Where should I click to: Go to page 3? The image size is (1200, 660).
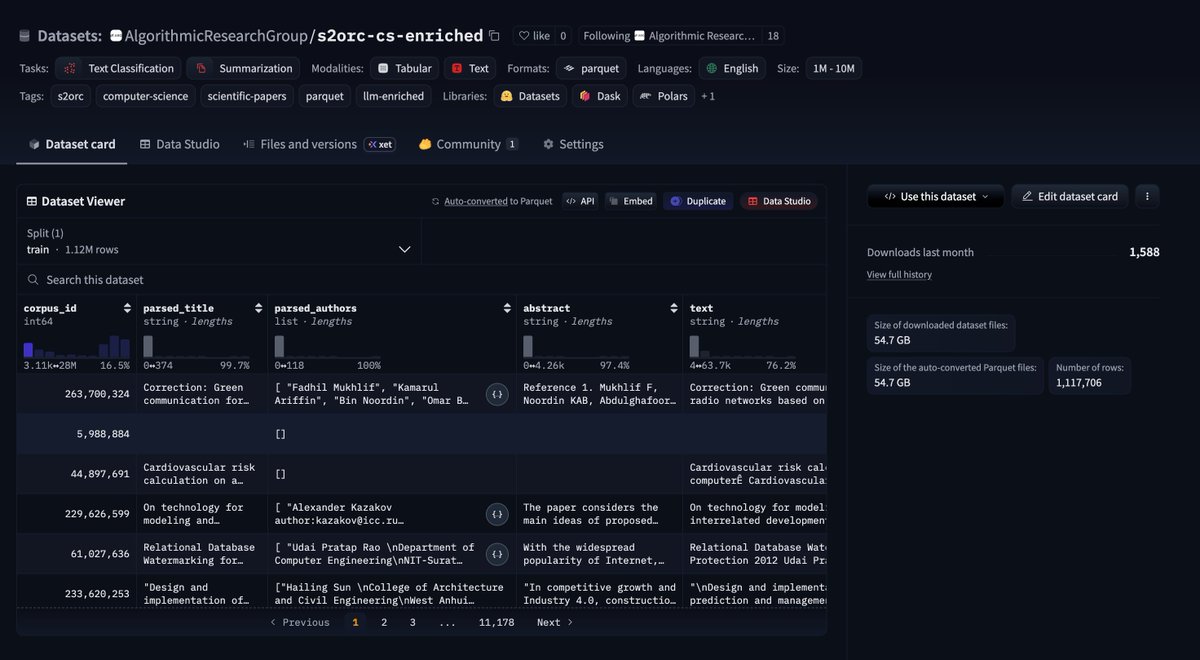[412, 622]
